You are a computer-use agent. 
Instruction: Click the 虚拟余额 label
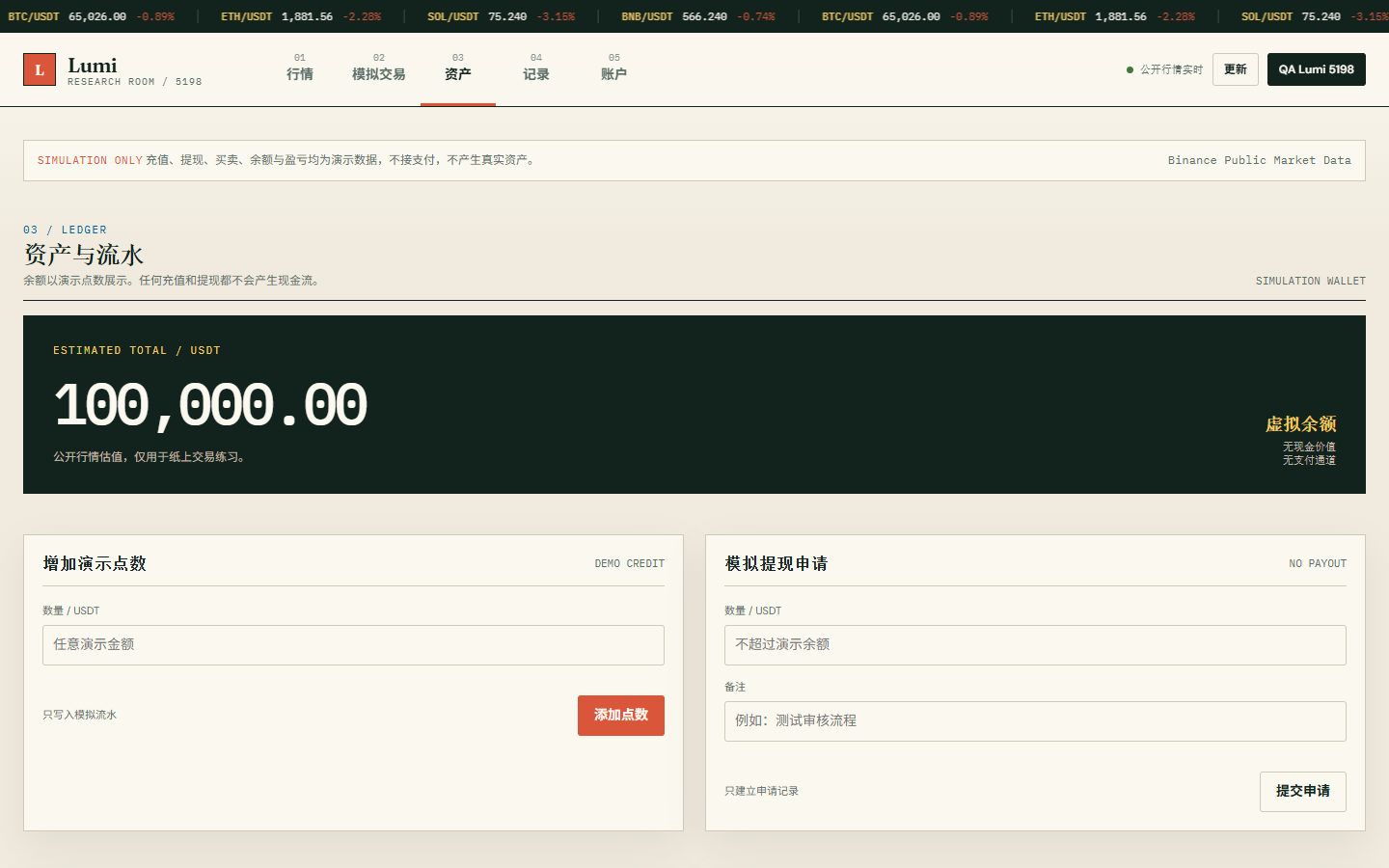[1301, 424]
